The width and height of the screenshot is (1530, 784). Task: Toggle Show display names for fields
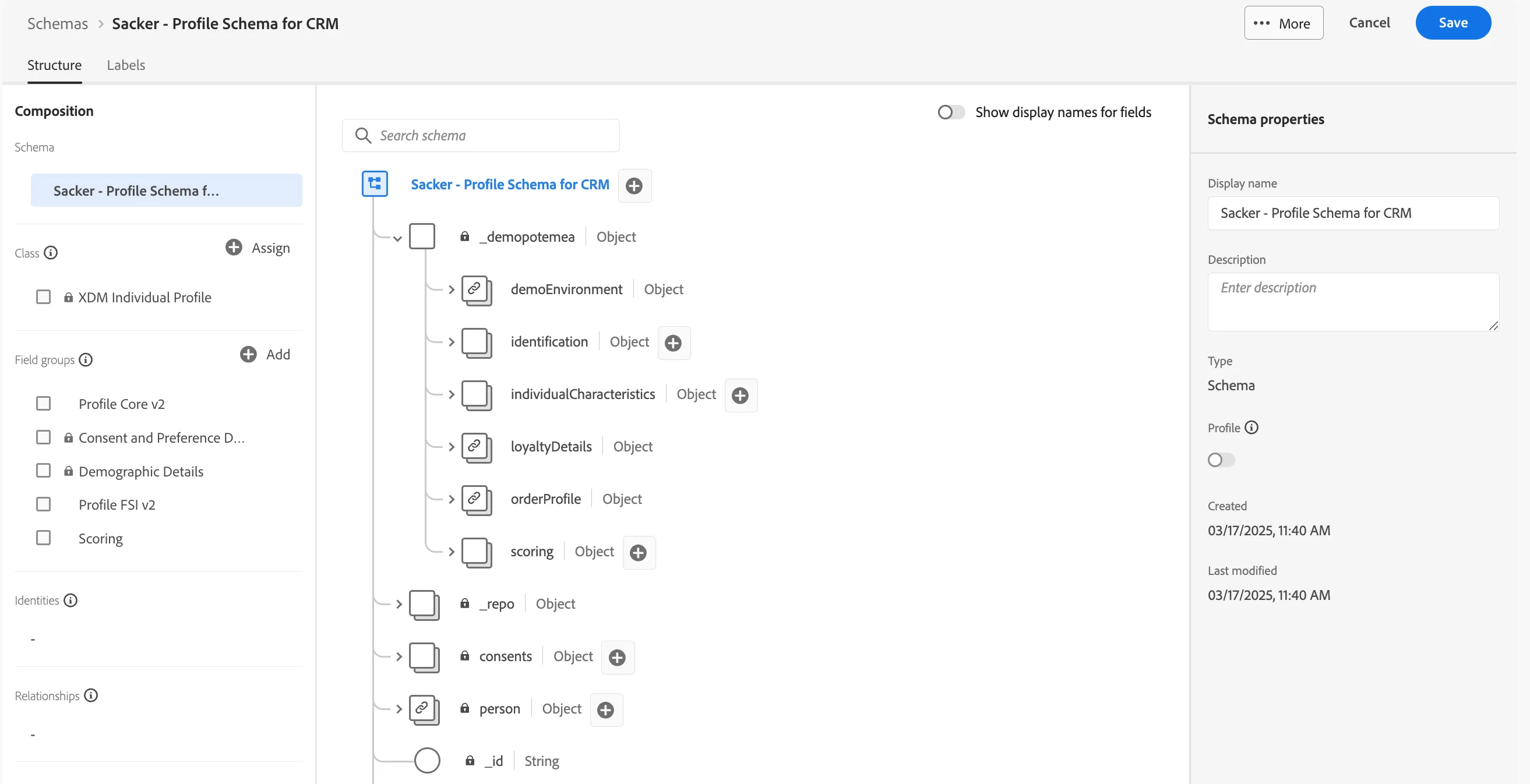pos(951,112)
